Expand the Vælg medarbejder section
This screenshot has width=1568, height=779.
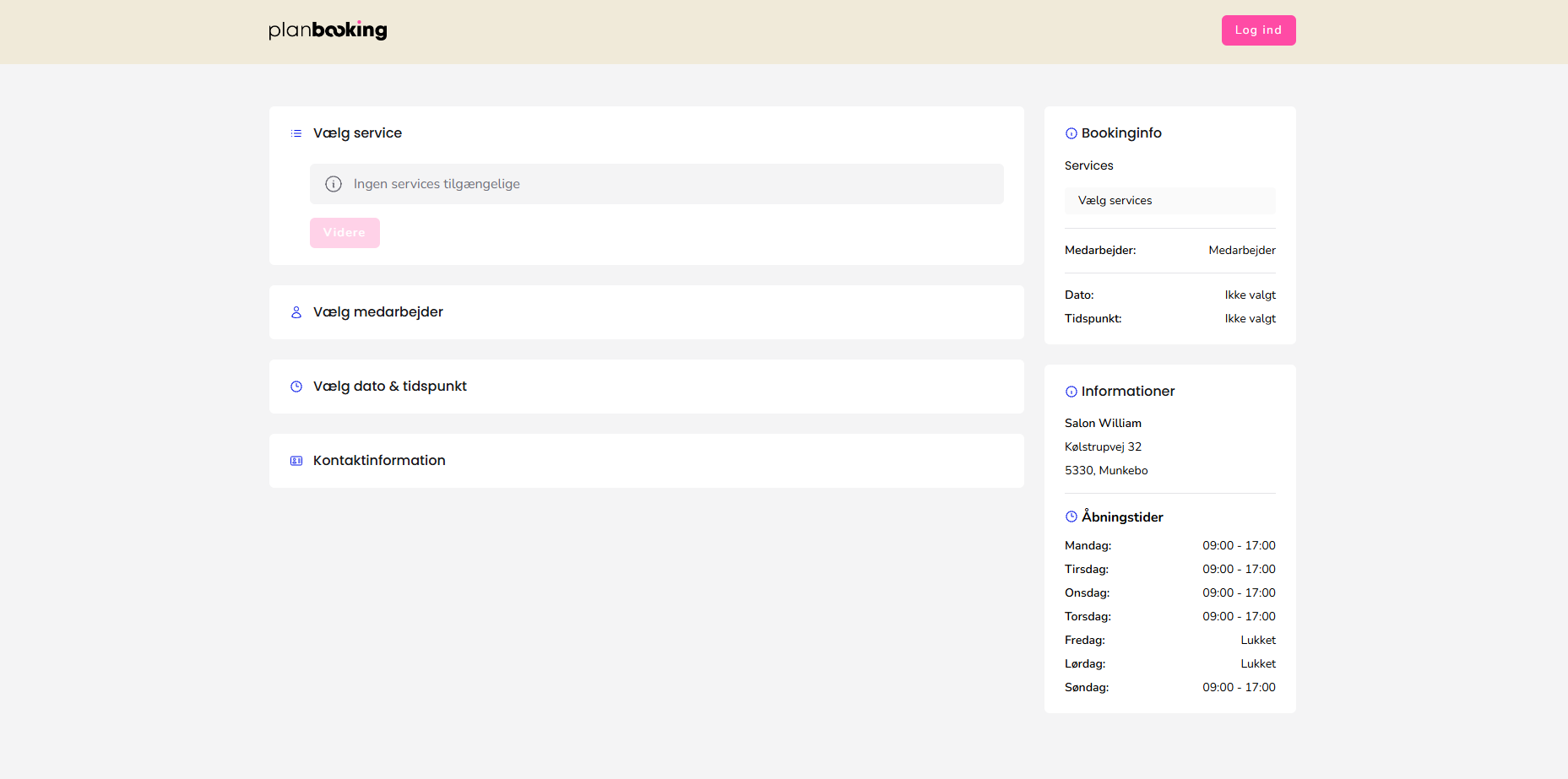click(x=646, y=312)
